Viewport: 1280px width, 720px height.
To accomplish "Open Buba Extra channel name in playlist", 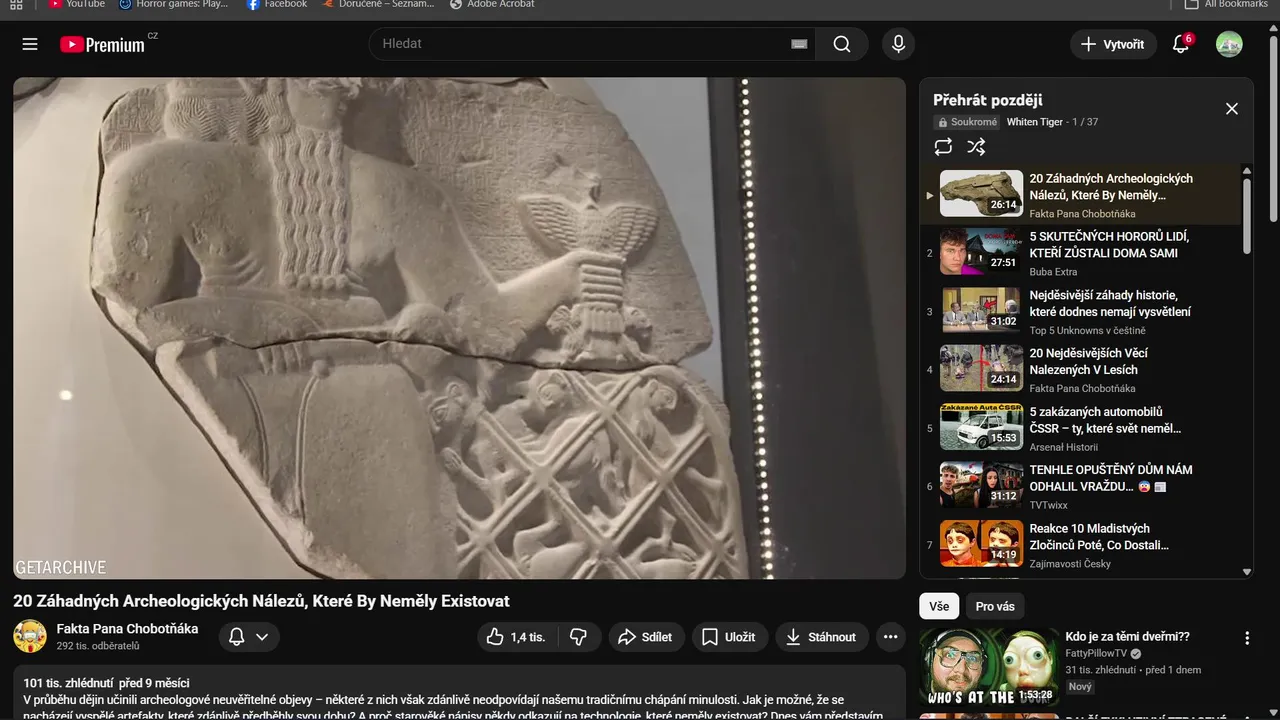I will pos(1056,272).
